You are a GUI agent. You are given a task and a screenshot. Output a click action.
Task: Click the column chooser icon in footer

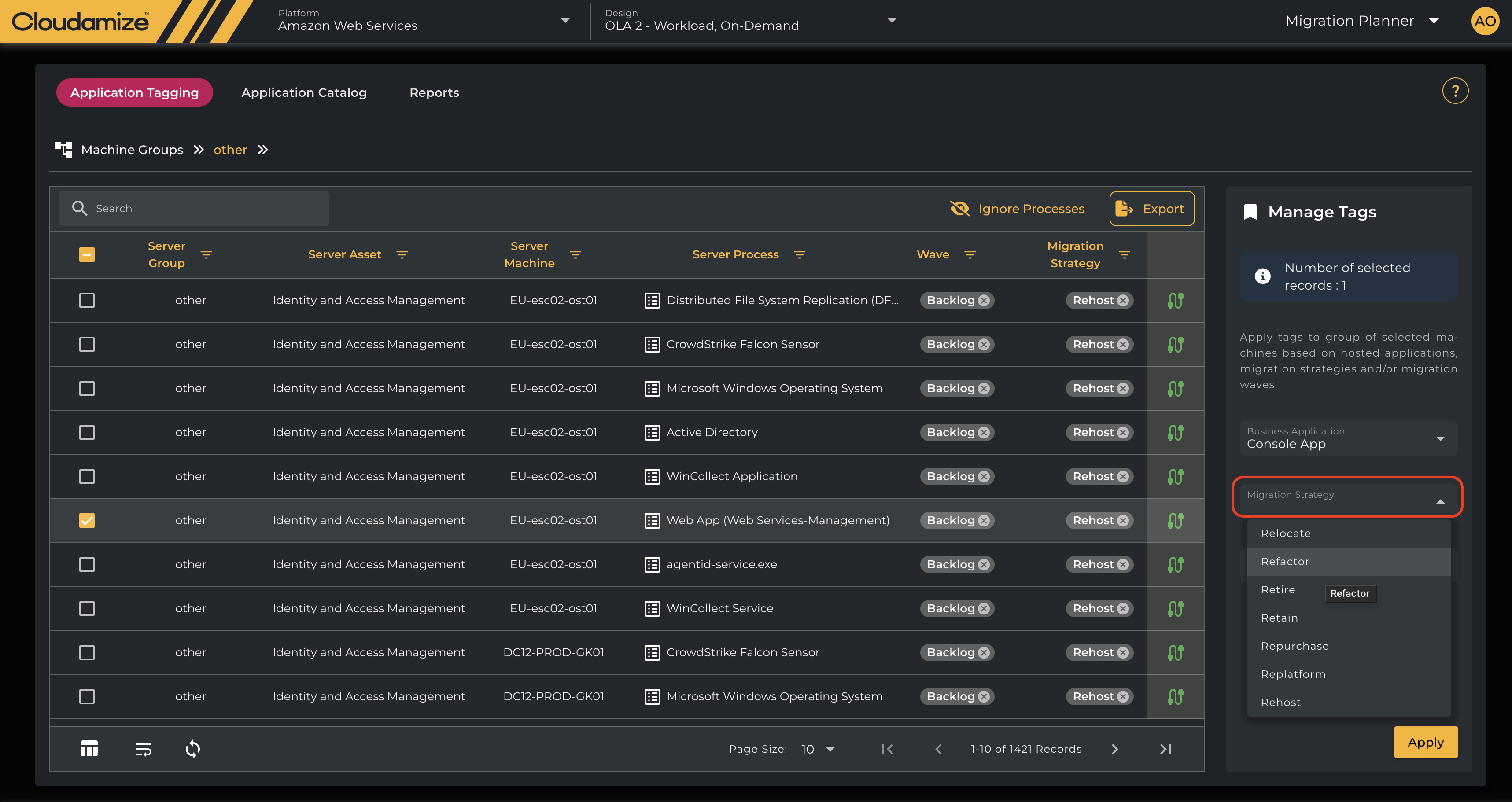tap(89, 749)
